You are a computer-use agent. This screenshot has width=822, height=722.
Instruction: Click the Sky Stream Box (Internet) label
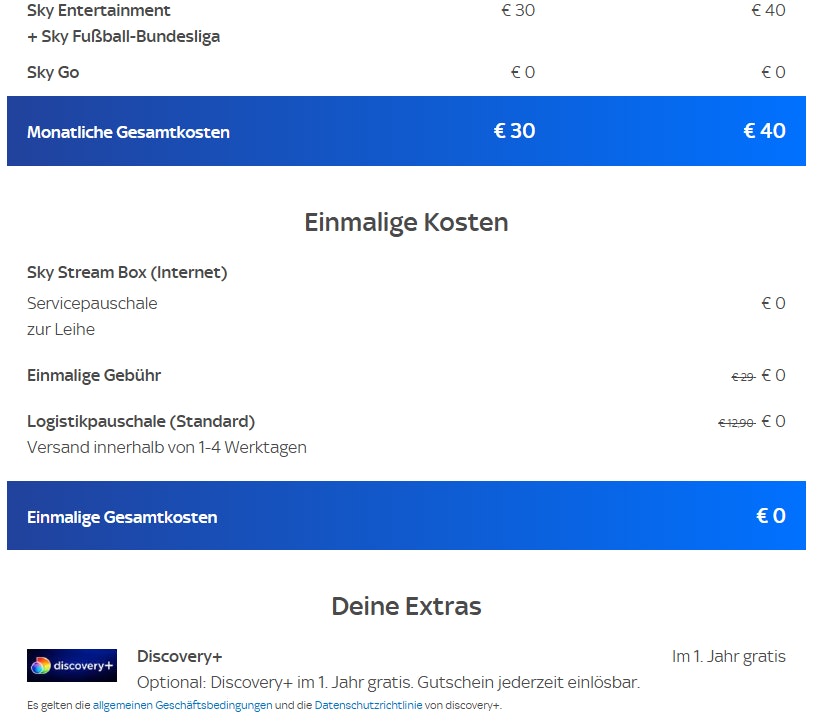pyautogui.click(x=127, y=272)
